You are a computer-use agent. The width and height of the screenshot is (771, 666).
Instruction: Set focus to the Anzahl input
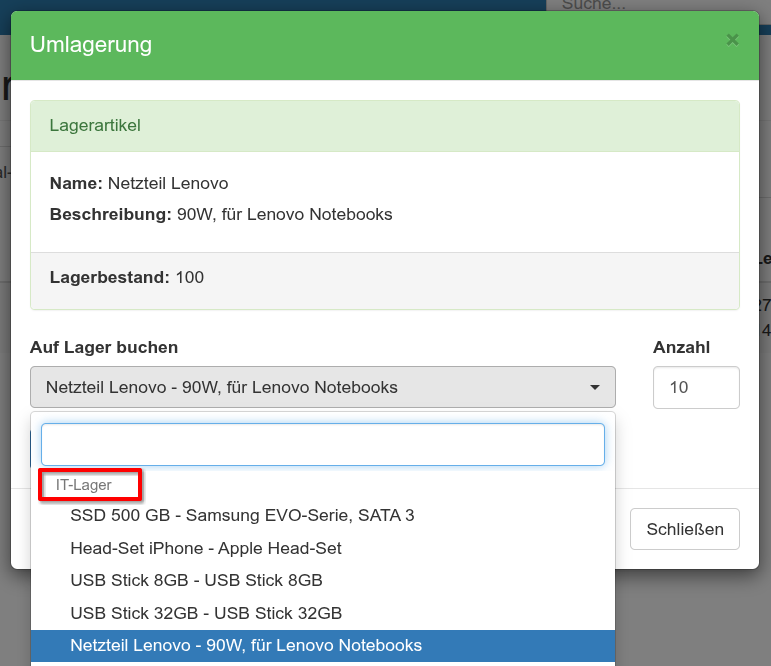[x=696, y=387]
